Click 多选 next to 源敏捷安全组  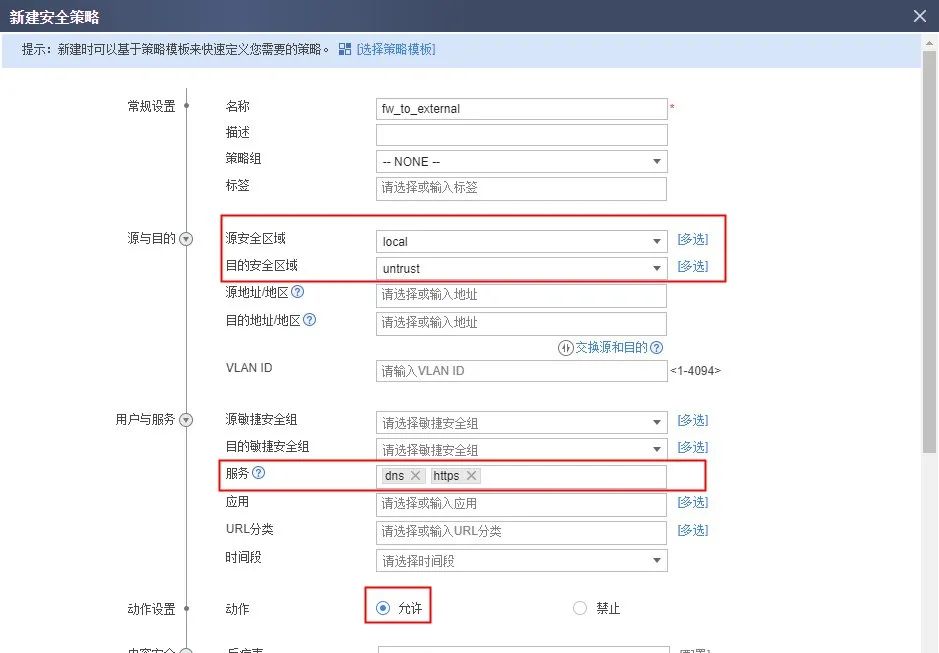click(x=693, y=421)
